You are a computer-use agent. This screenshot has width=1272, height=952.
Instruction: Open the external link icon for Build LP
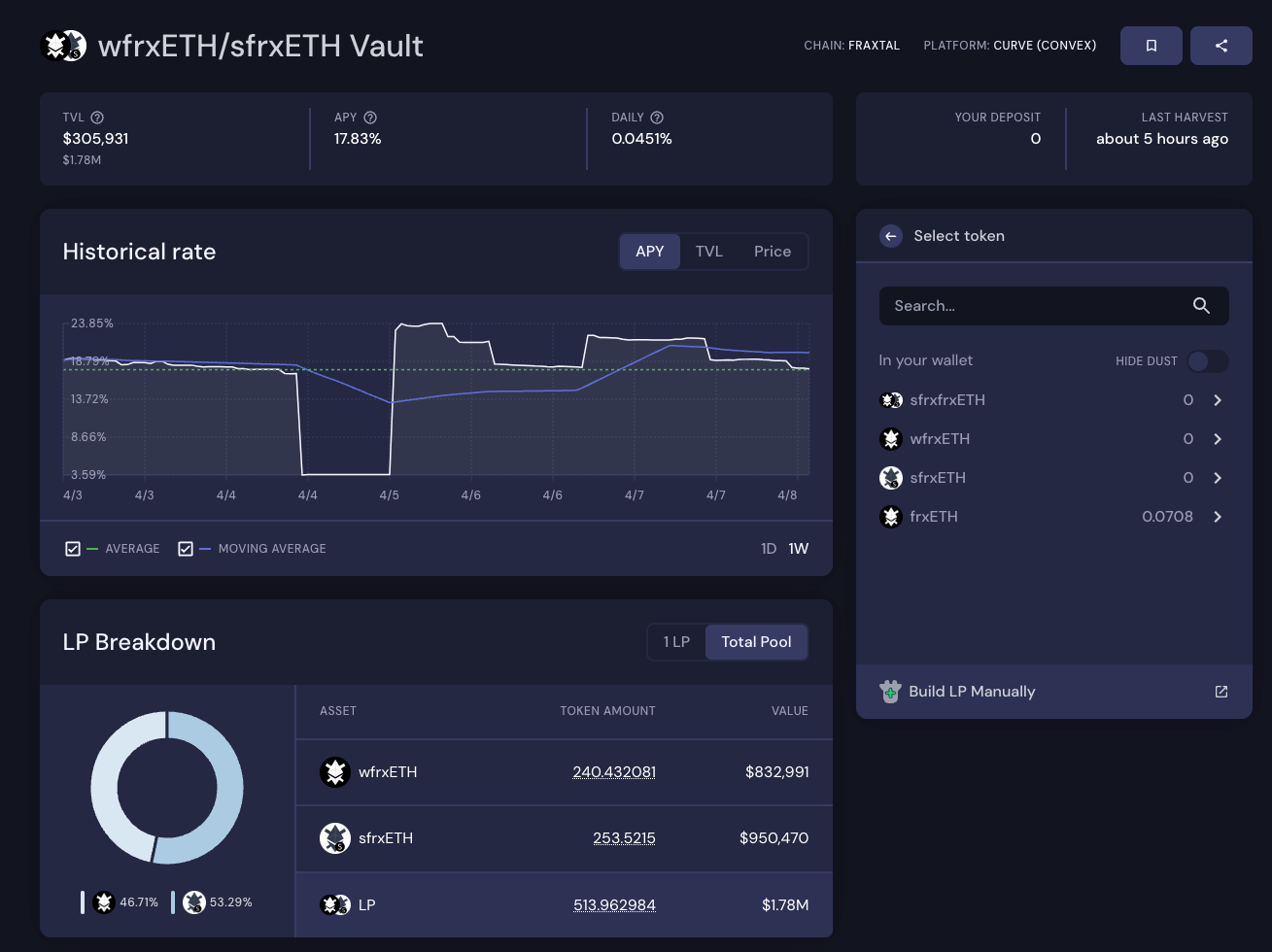coord(1221,692)
